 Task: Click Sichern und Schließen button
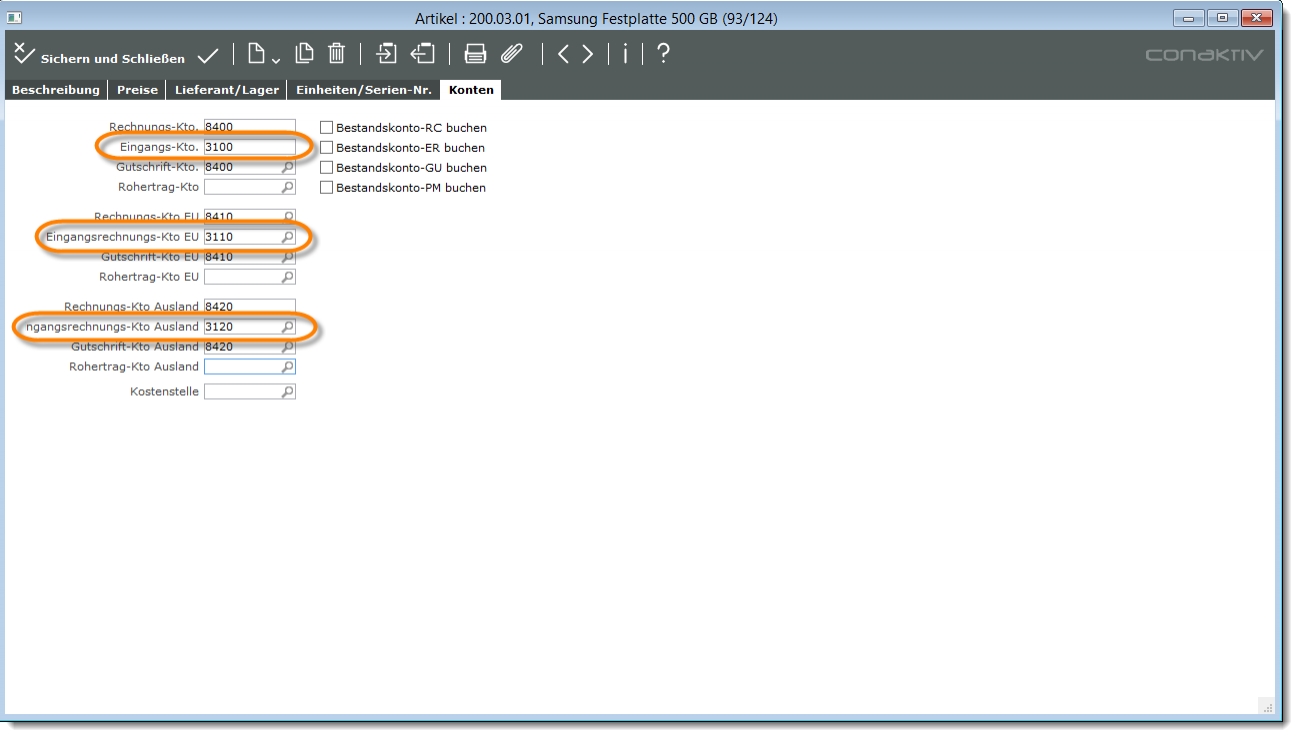click(100, 57)
